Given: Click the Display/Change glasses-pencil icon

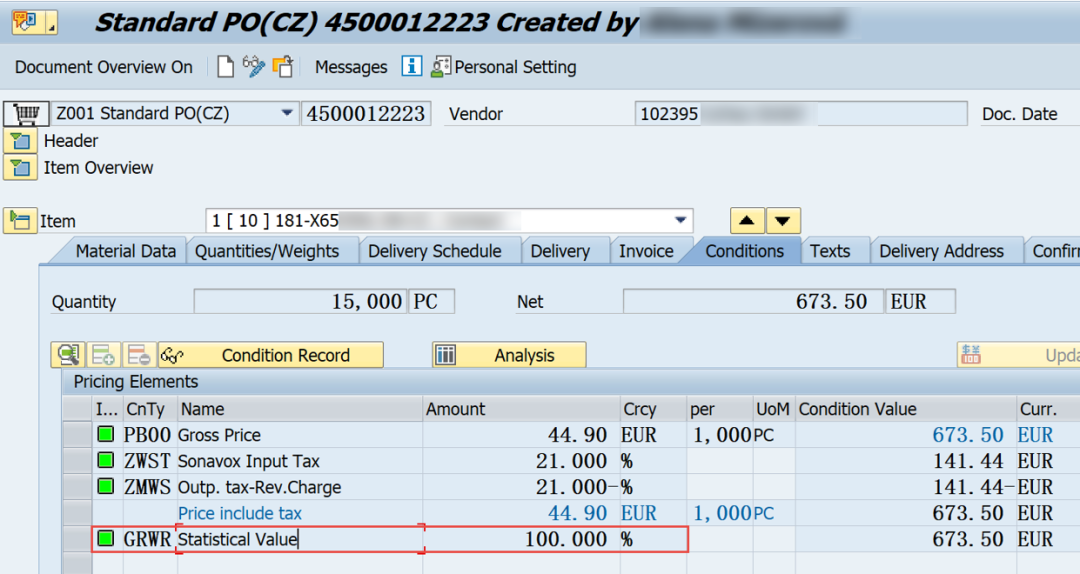Looking at the screenshot, I should pos(253,66).
